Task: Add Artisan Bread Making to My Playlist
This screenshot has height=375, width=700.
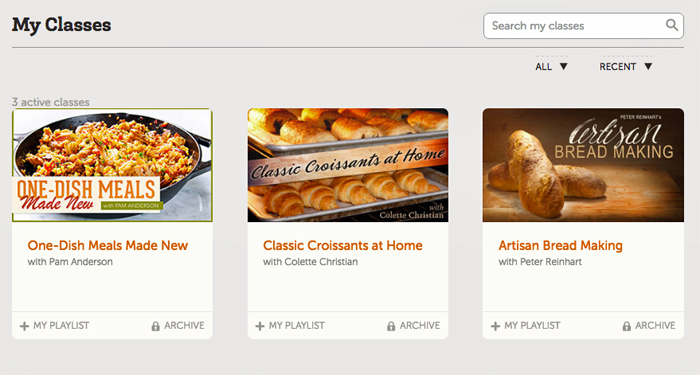Action: coord(525,326)
